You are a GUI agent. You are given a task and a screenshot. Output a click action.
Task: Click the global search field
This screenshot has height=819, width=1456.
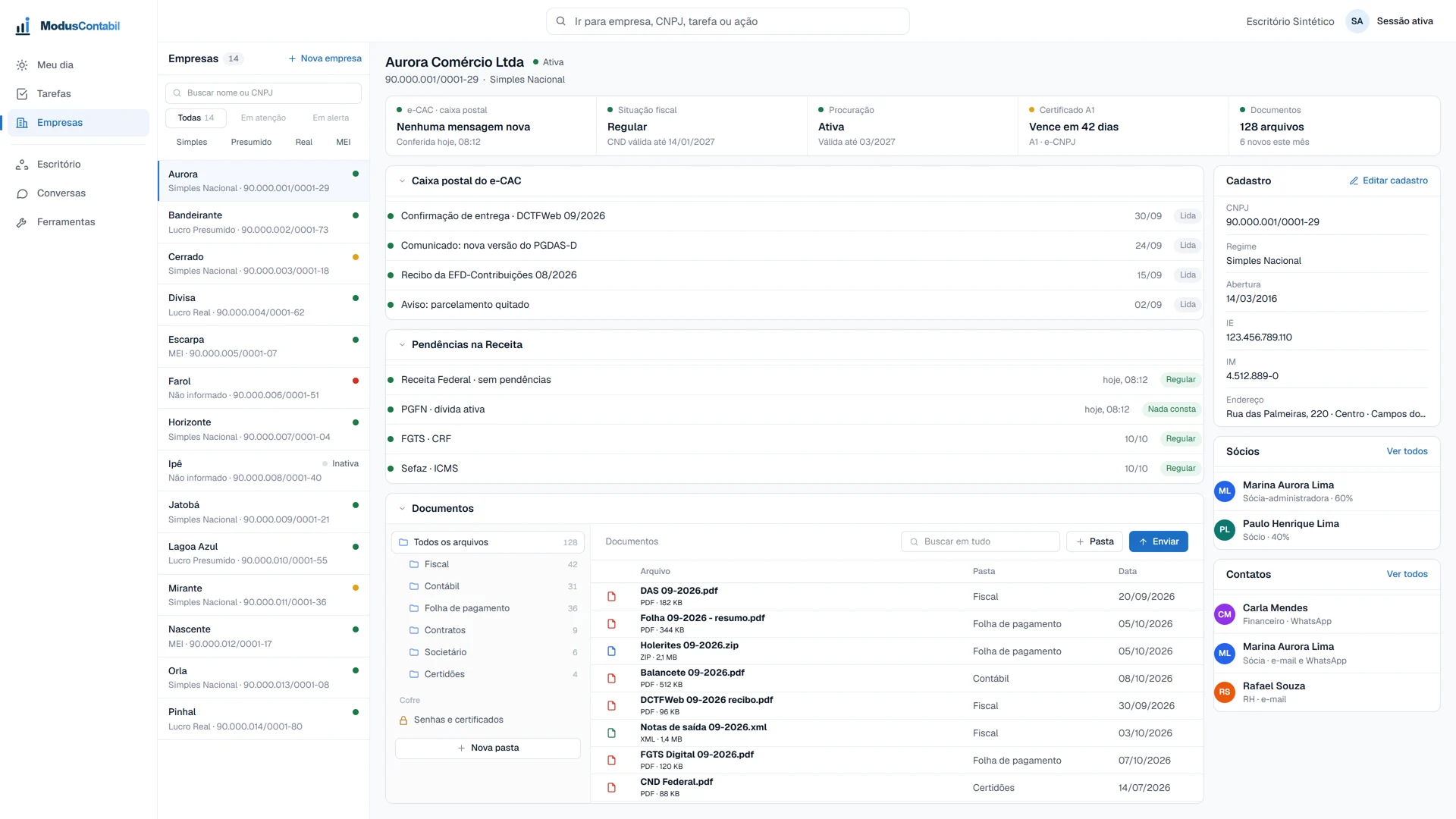[x=727, y=21]
